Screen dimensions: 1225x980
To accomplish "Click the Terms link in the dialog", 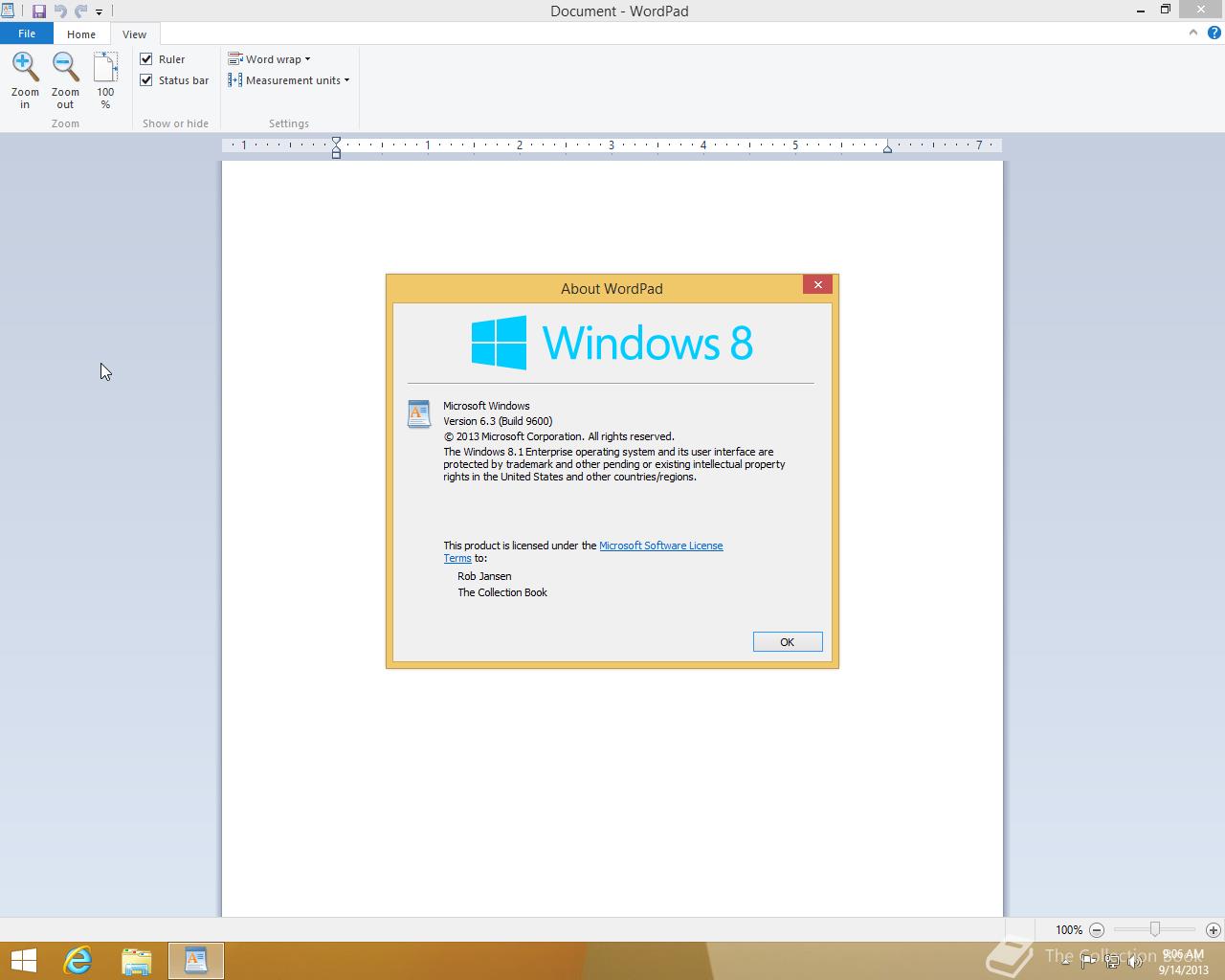I will 457,558.
